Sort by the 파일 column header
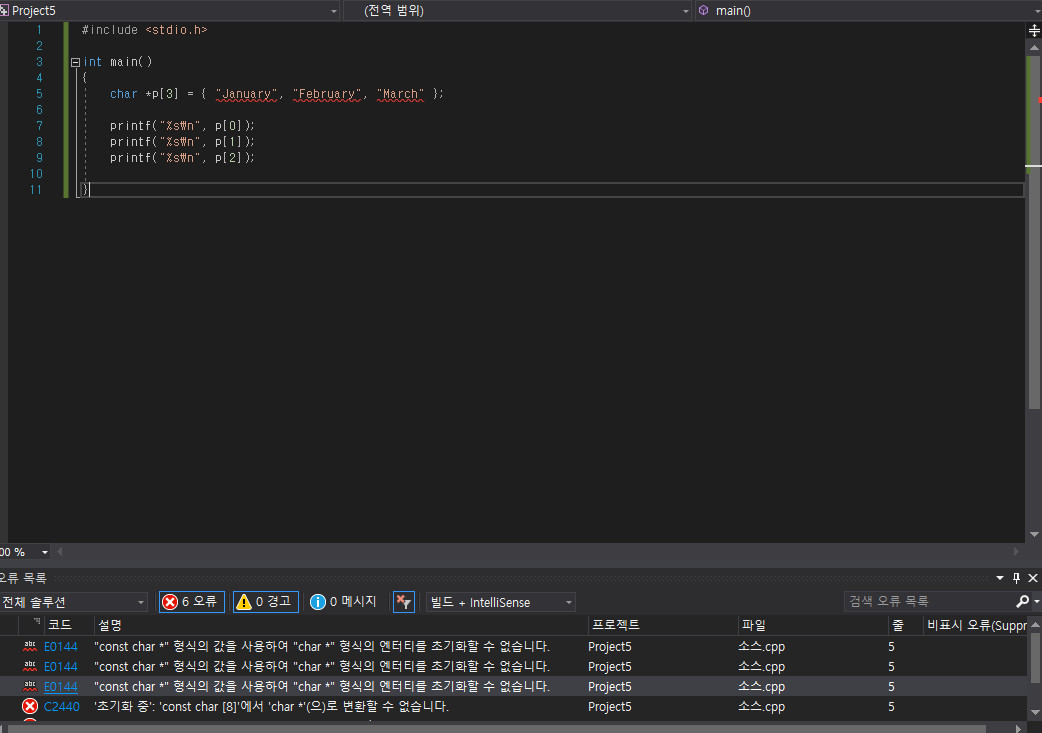Image resolution: width=1042 pixels, height=733 pixels. (x=754, y=625)
